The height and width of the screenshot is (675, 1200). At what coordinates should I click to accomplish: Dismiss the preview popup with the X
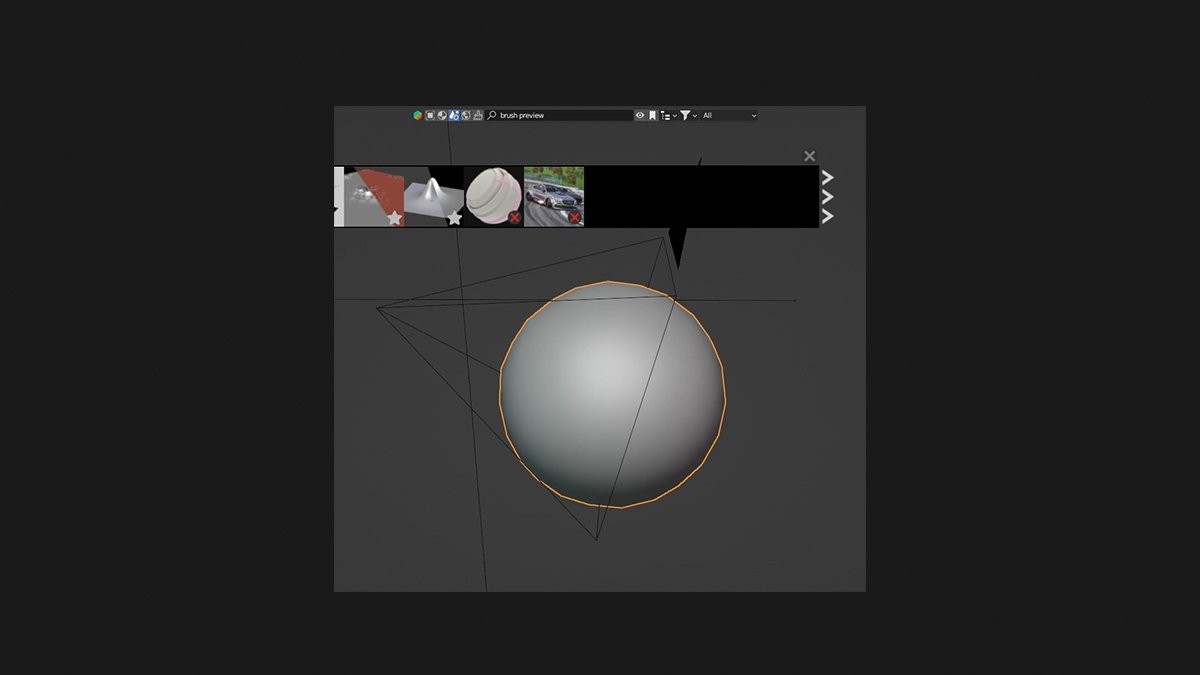click(x=809, y=156)
